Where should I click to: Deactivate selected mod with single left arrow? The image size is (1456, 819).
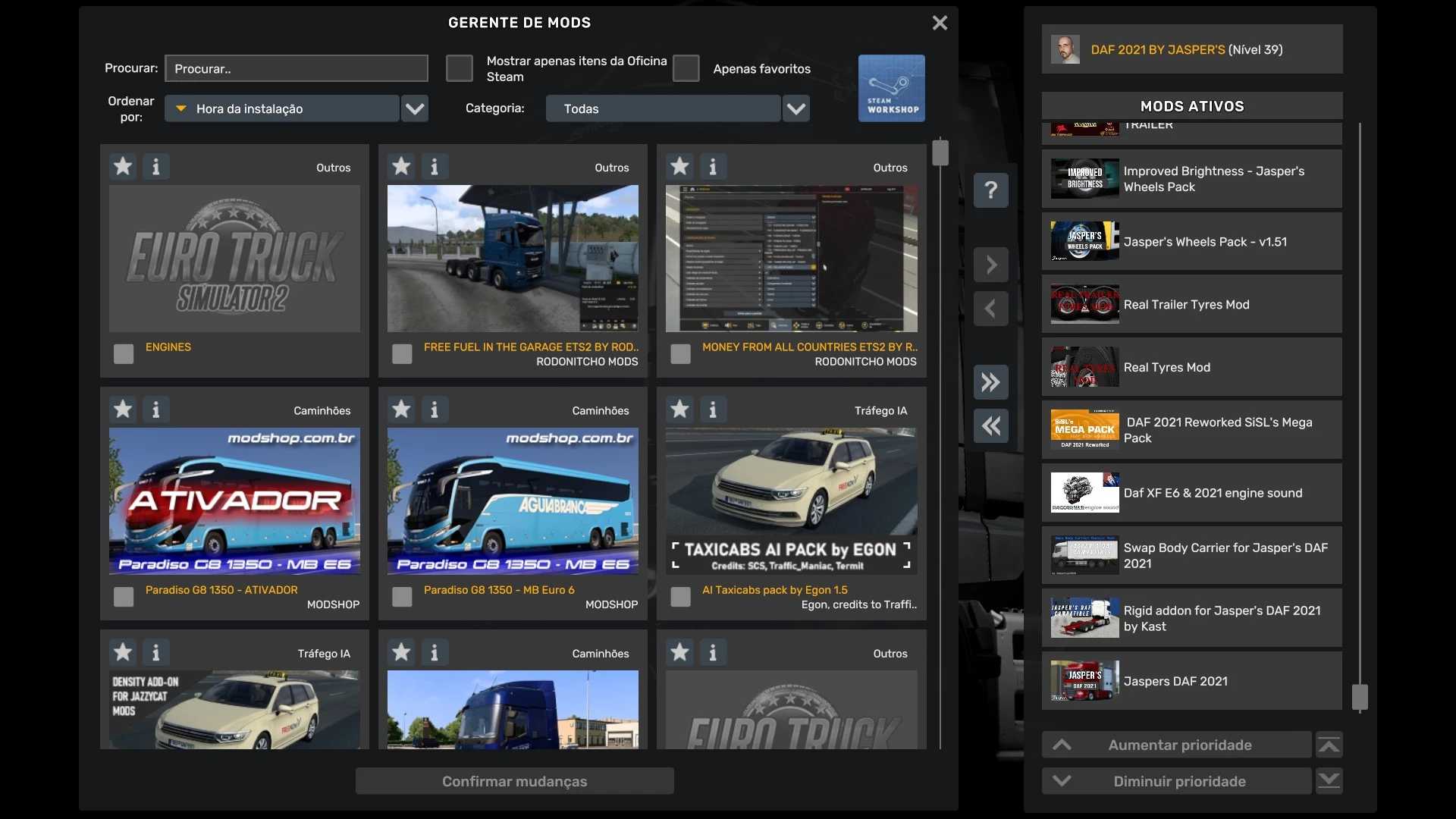pos(990,309)
